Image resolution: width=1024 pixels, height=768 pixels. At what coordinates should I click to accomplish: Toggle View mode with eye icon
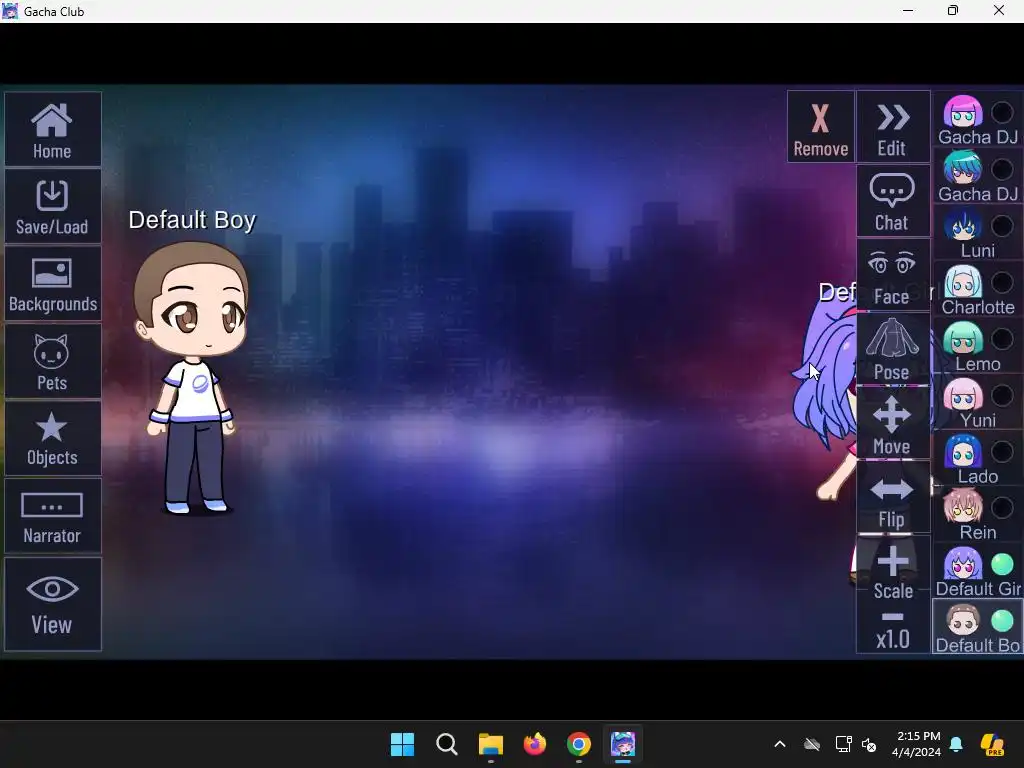click(52, 604)
